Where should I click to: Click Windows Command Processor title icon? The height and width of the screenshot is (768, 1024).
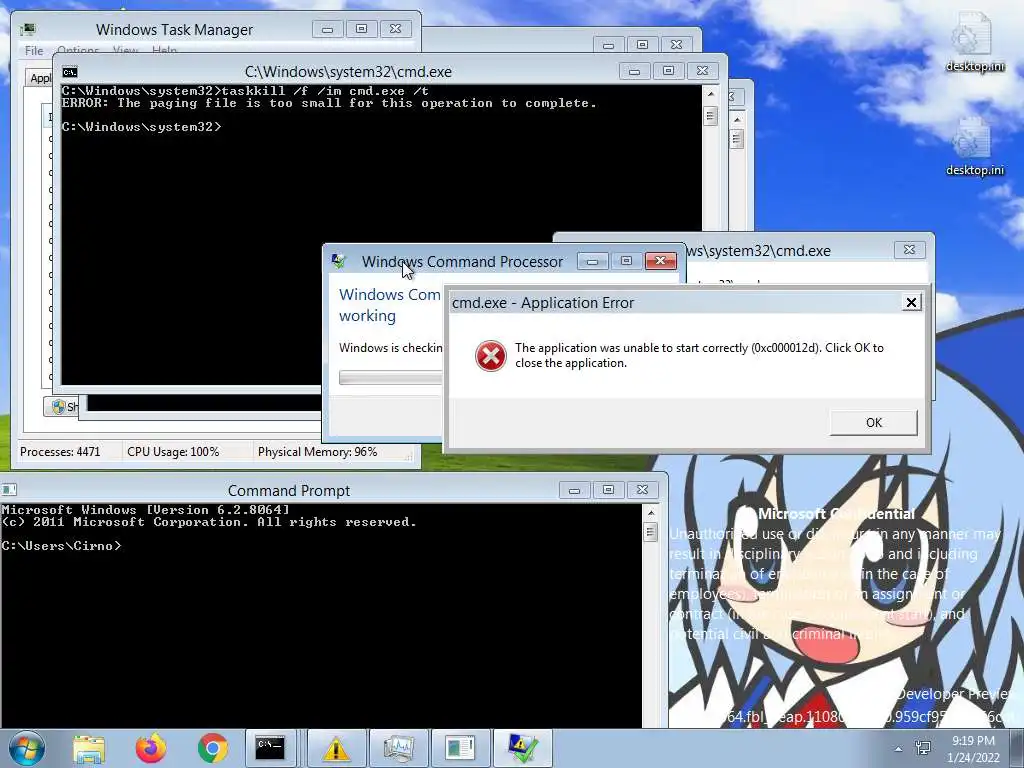click(x=338, y=261)
